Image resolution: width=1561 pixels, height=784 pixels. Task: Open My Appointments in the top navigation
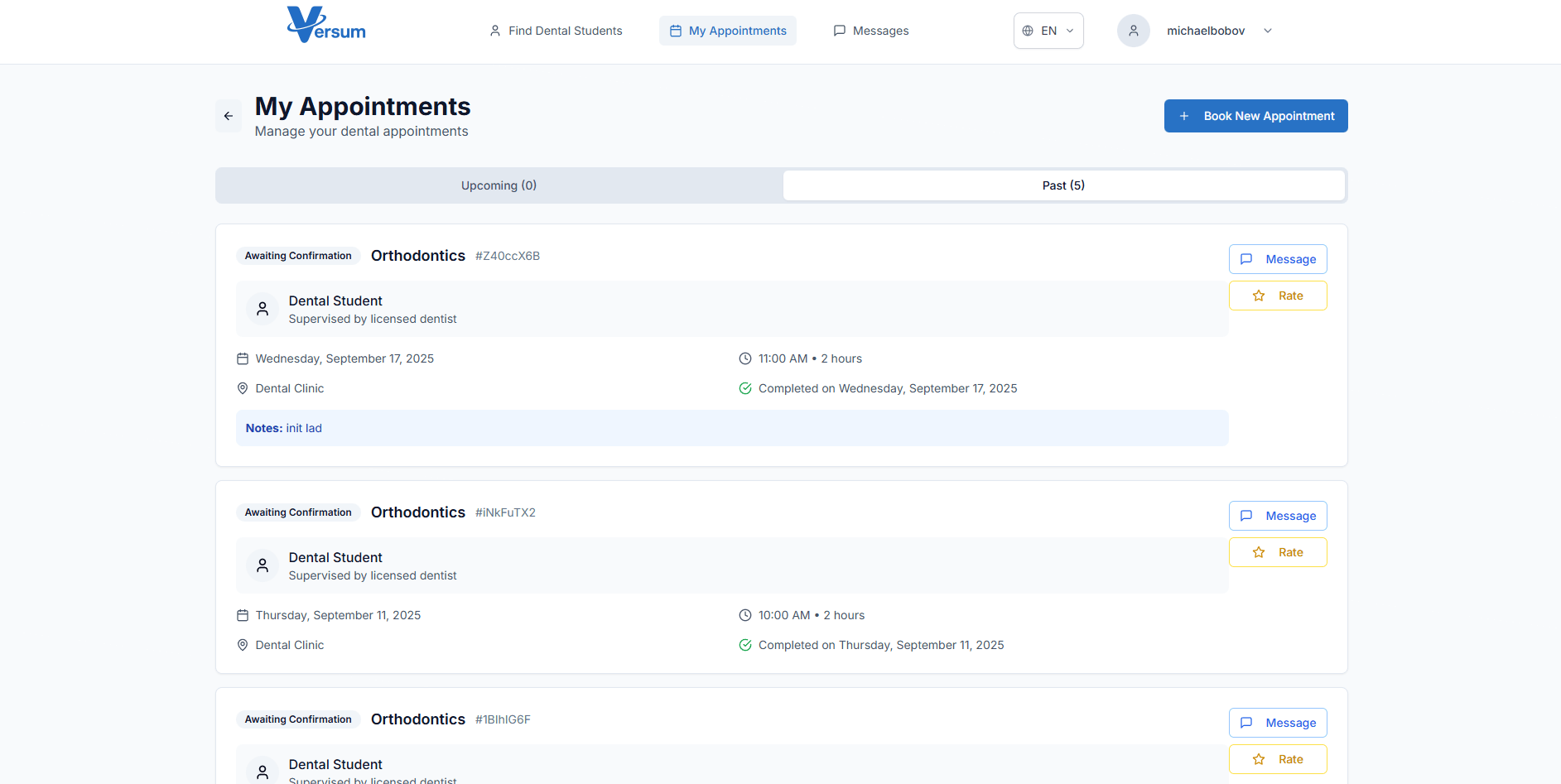tap(728, 31)
